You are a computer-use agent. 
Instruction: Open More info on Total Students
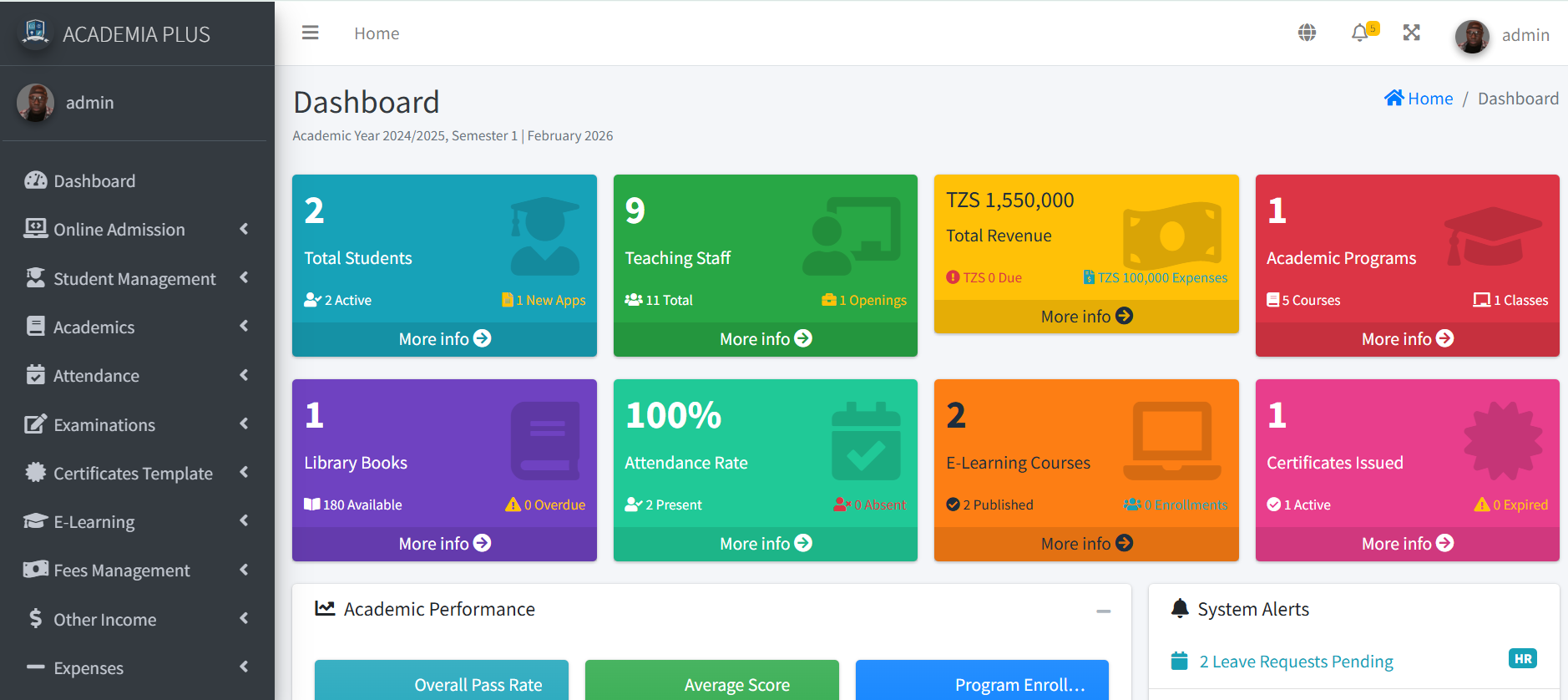[x=444, y=339]
